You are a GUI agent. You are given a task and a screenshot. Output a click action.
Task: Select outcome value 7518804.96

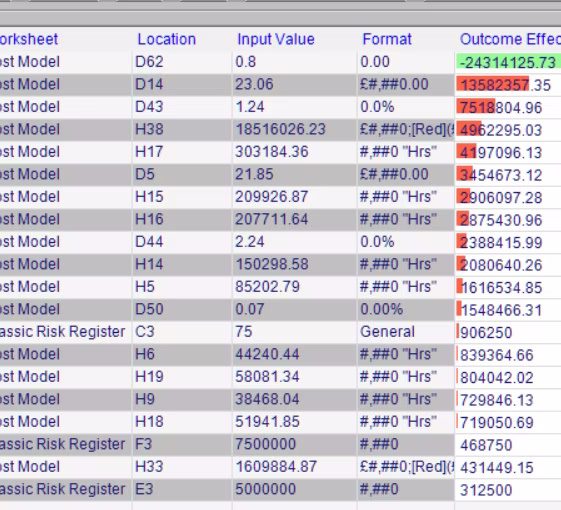pos(500,108)
